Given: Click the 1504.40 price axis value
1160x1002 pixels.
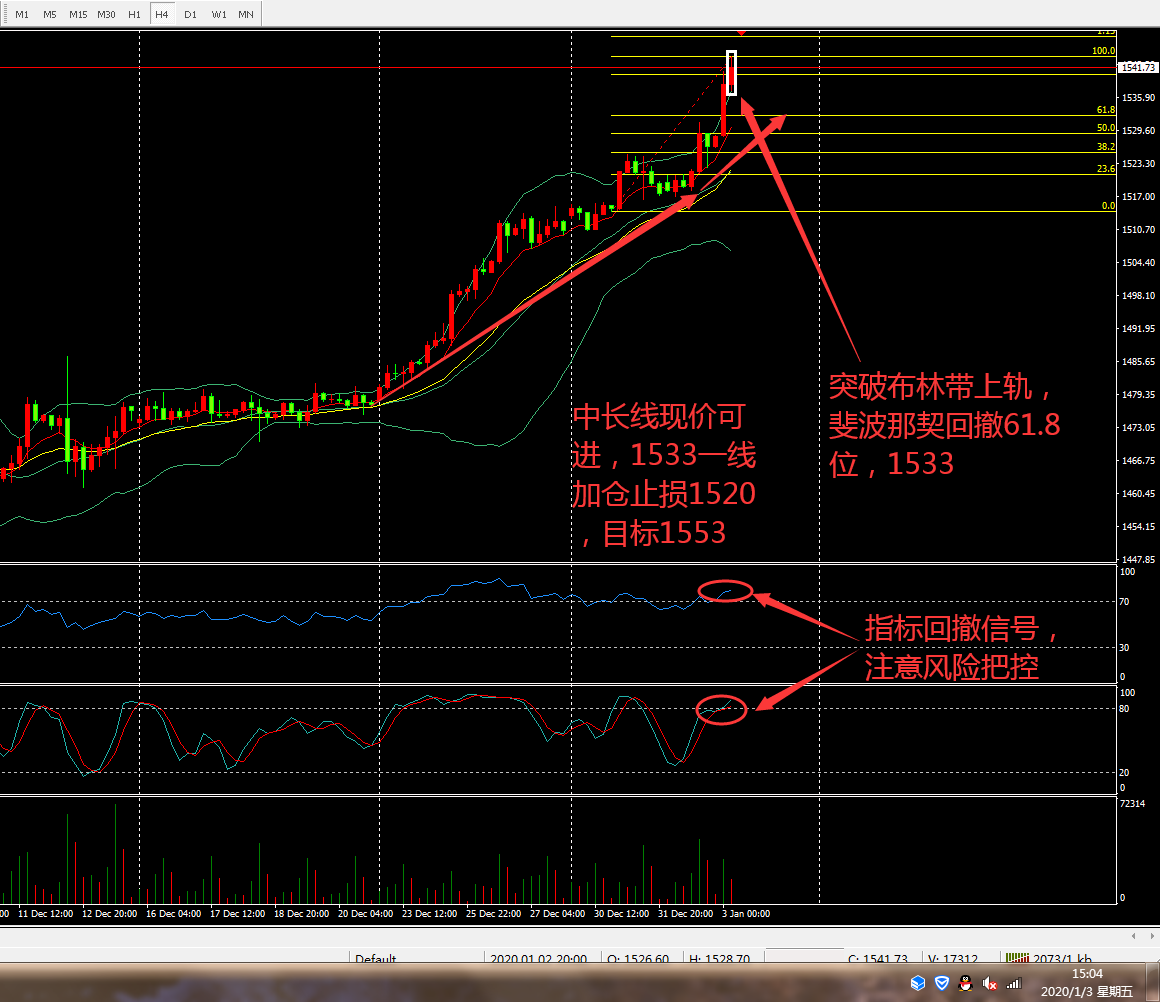Looking at the screenshot, I should click(1138, 263).
